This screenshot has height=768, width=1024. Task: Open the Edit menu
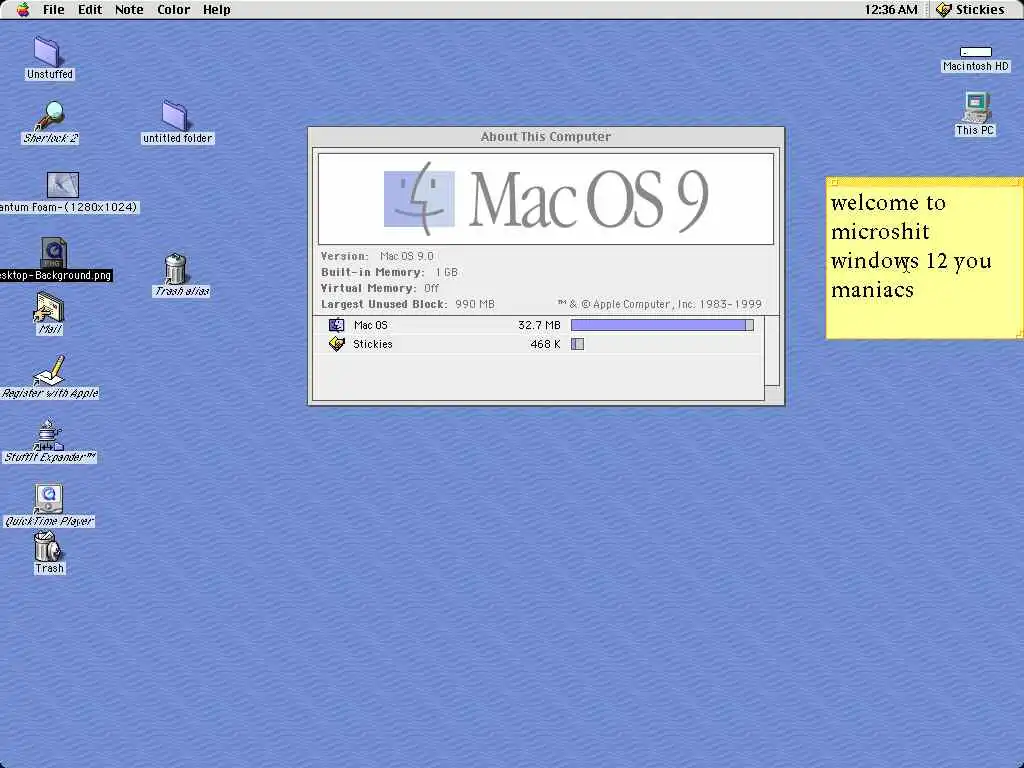tap(89, 10)
